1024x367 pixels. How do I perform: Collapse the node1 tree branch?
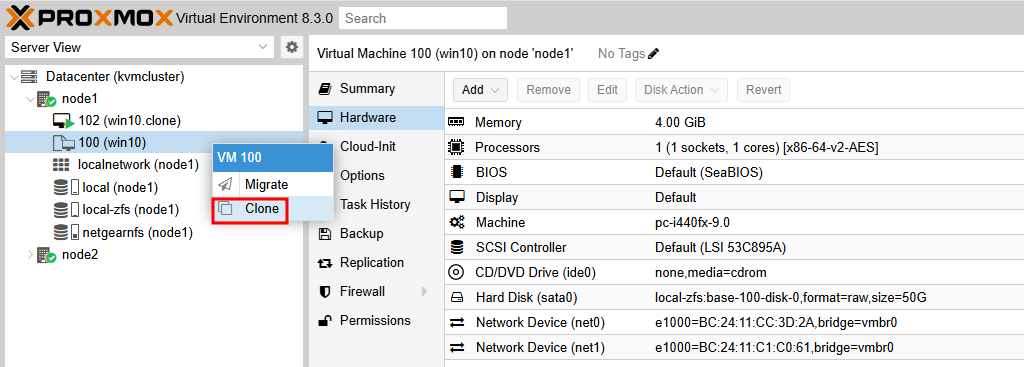[30, 99]
